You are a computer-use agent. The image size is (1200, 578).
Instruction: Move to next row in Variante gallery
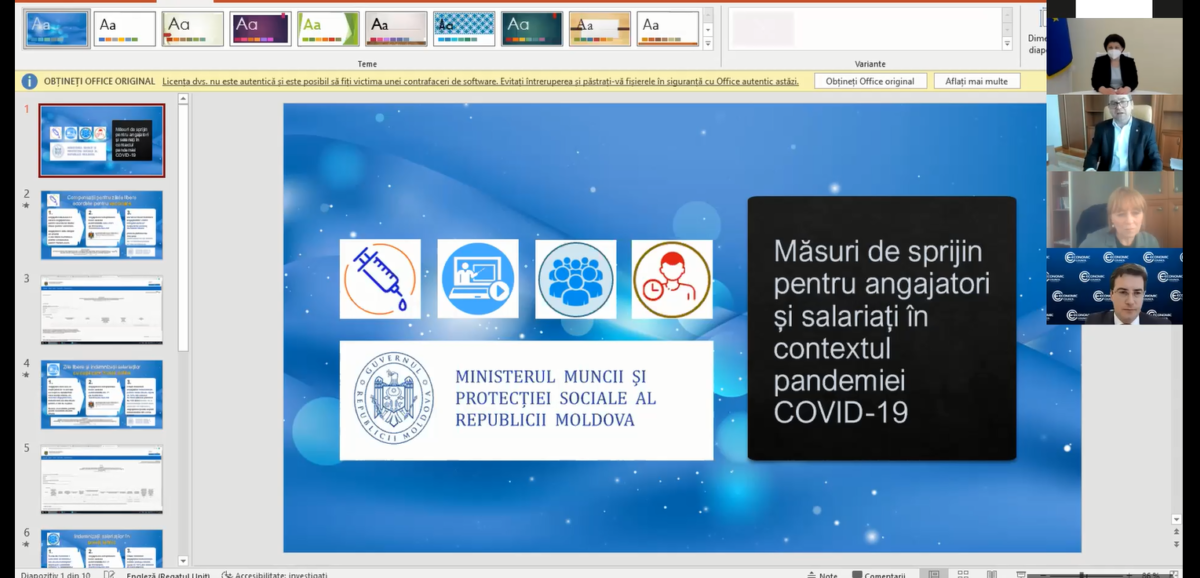[1007, 30]
